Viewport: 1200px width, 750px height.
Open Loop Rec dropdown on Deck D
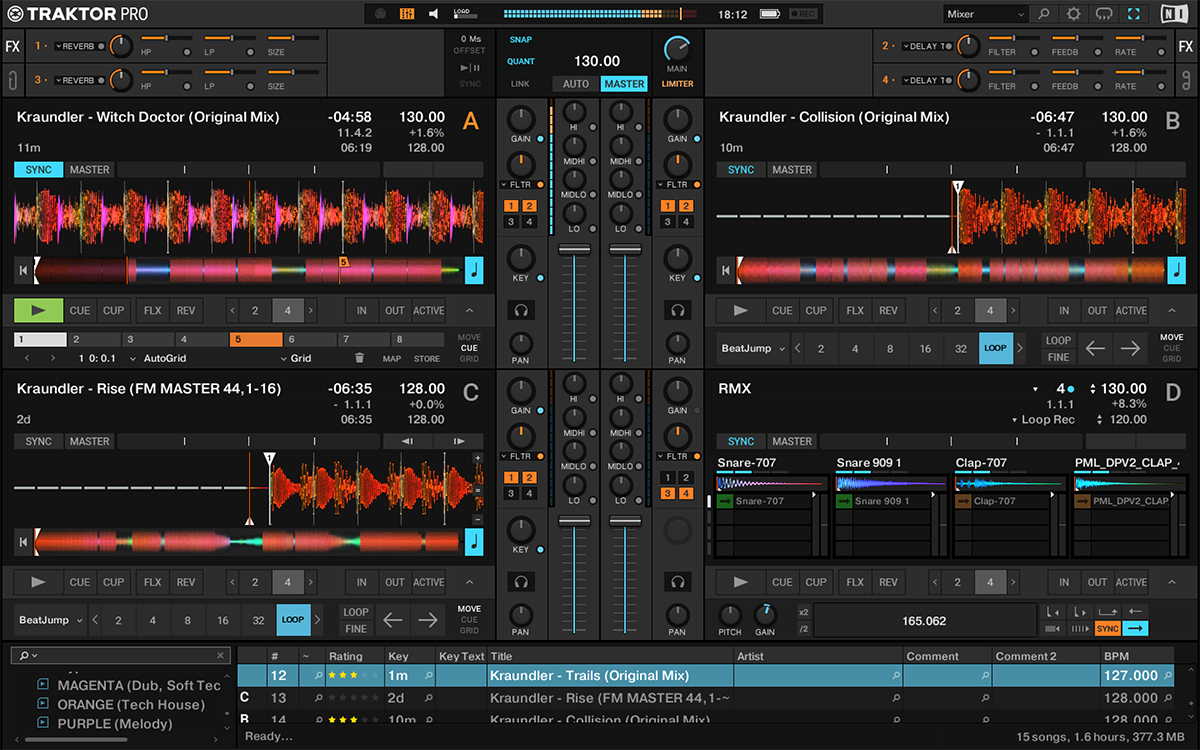pos(1041,420)
